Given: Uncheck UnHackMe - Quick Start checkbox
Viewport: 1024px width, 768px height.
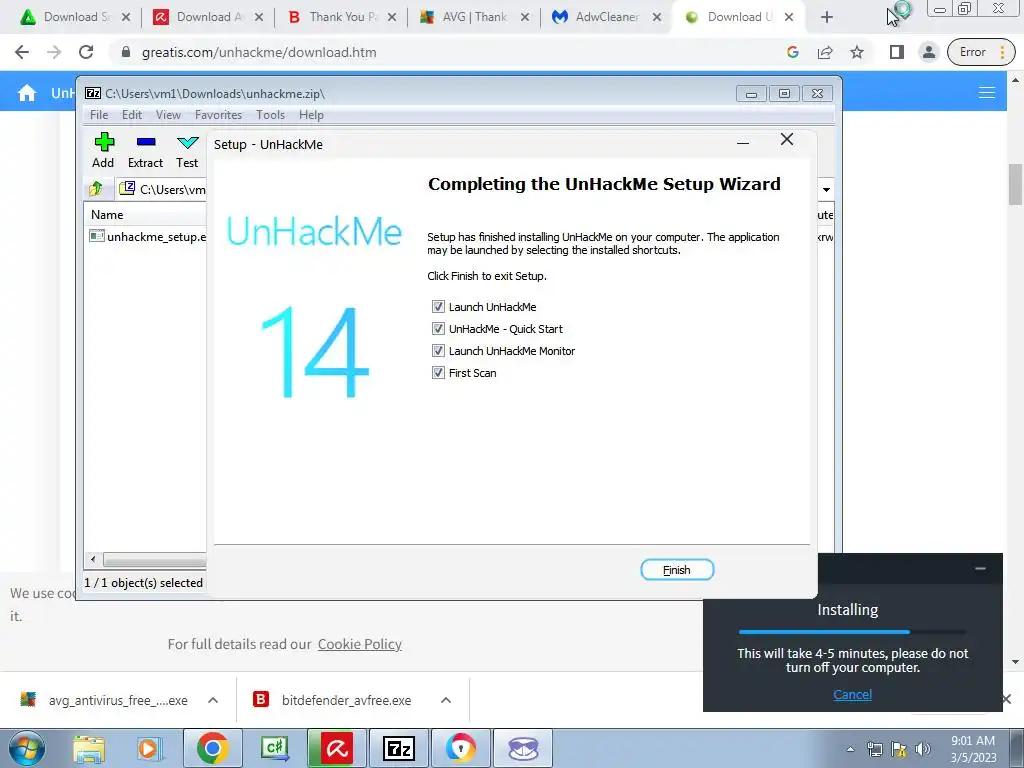Looking at the screenshot, I should [x=438, y=328].
